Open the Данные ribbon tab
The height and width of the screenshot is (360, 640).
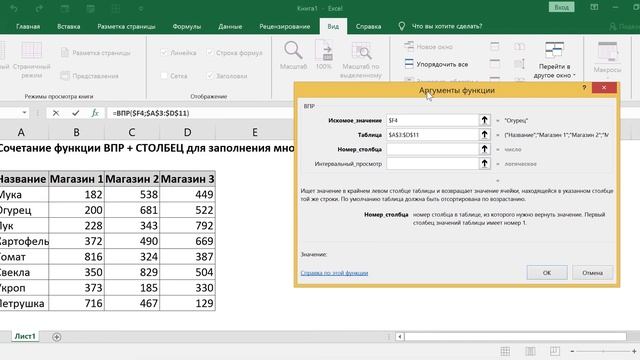[230, 26]
